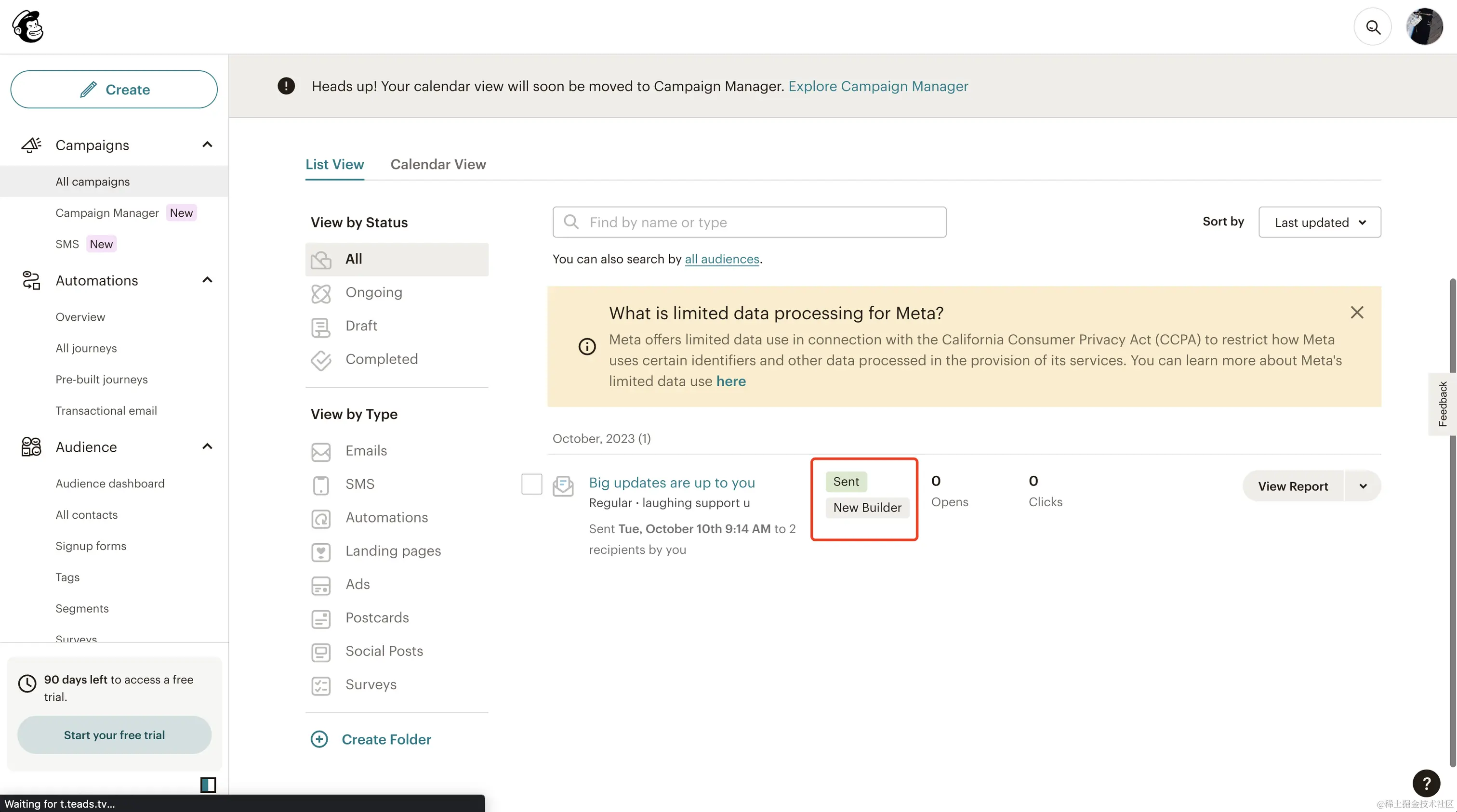Click the Mailchimp monkey logo
1457x812 pixels.
pyautogui.click(x=28, y=26)
